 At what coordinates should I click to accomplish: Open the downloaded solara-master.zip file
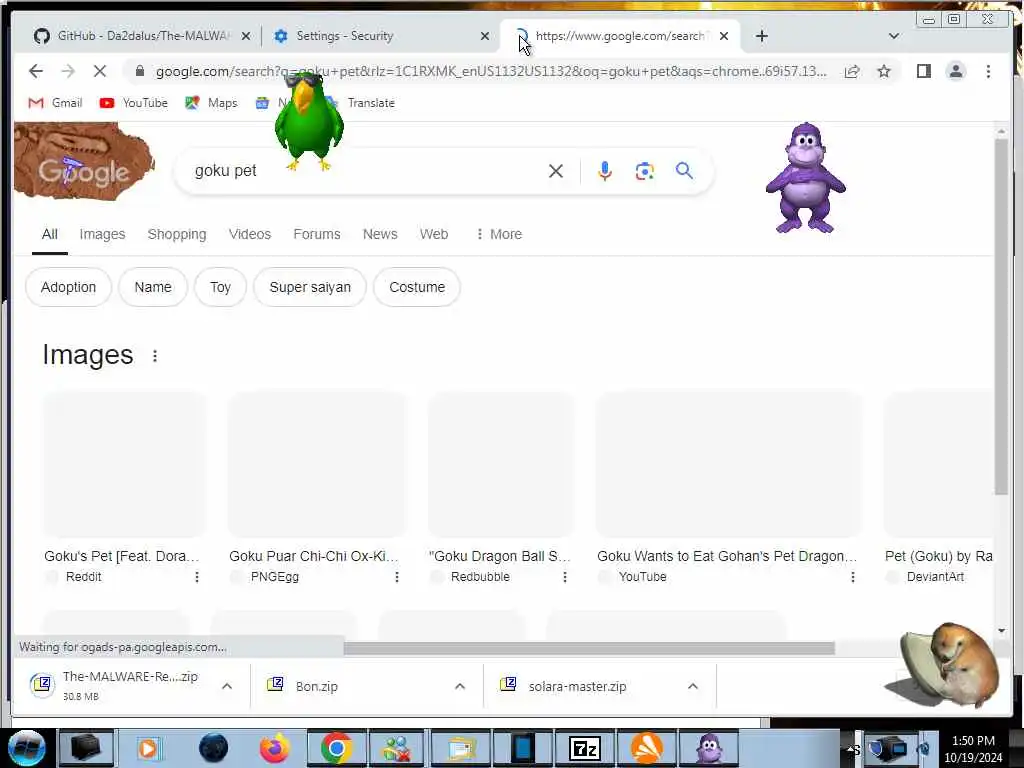577,686
